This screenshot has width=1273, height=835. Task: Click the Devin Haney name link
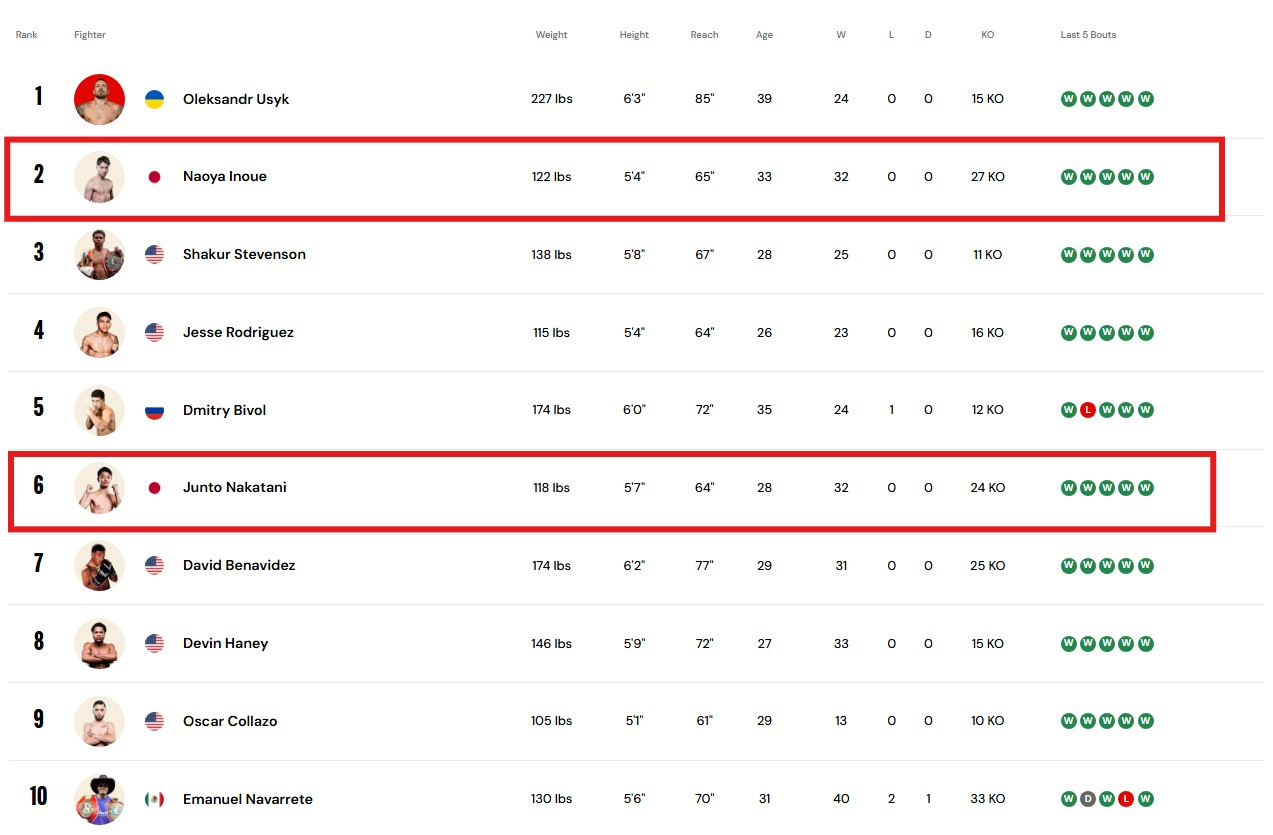[x=225, y=643]
